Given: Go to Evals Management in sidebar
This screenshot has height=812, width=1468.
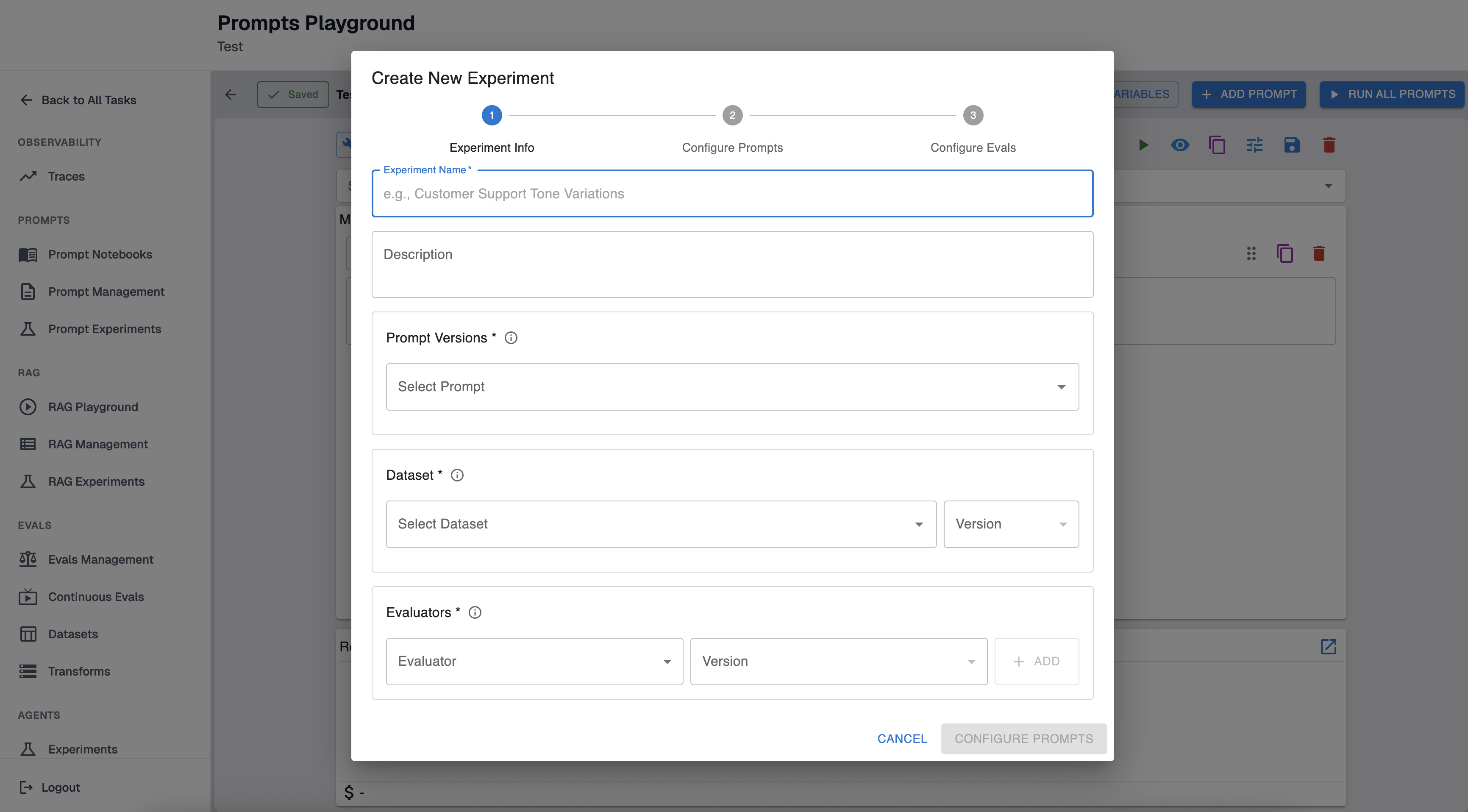Looking at the screenshot, I should point(100,559).
